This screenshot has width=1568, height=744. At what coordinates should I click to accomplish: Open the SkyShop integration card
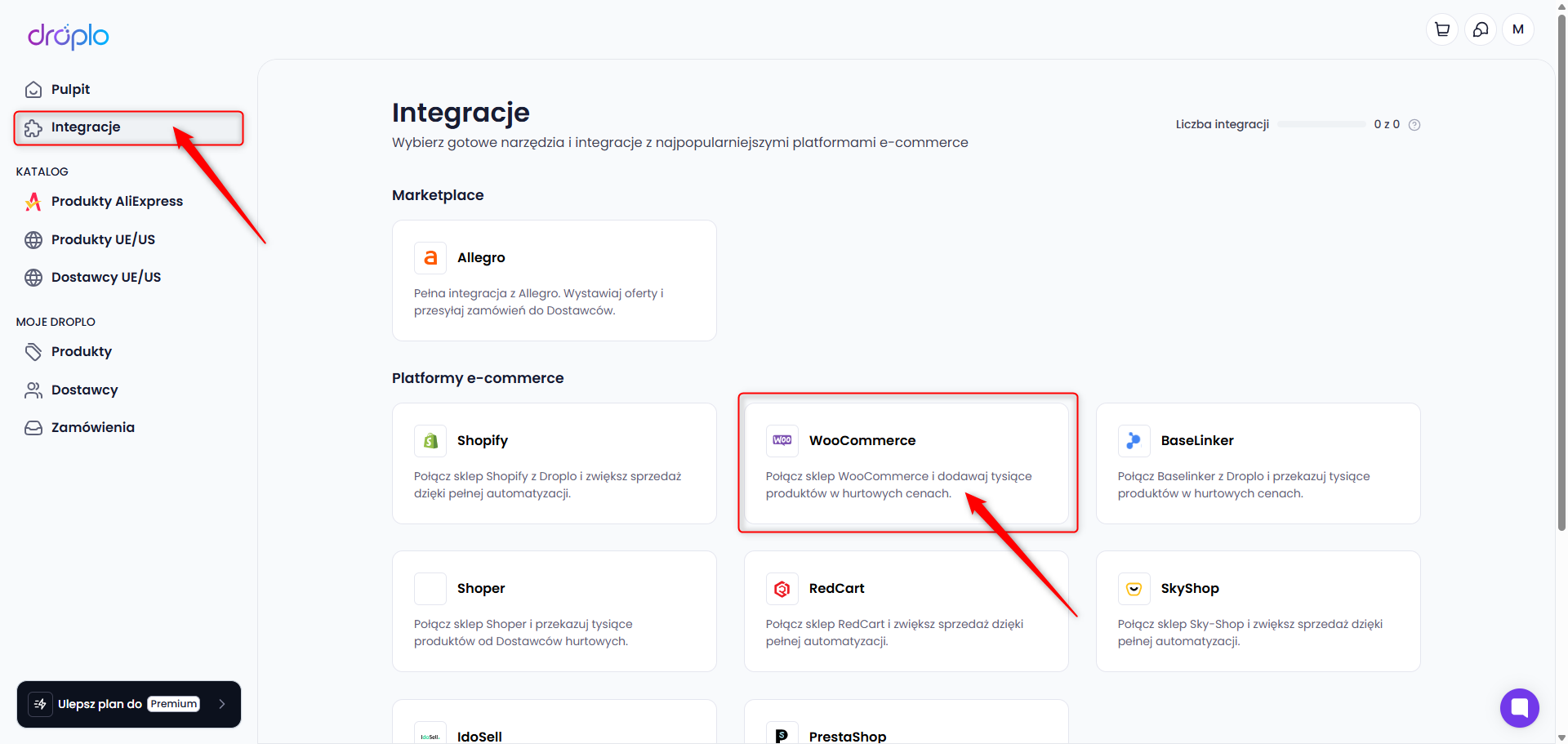[1258, 611]
